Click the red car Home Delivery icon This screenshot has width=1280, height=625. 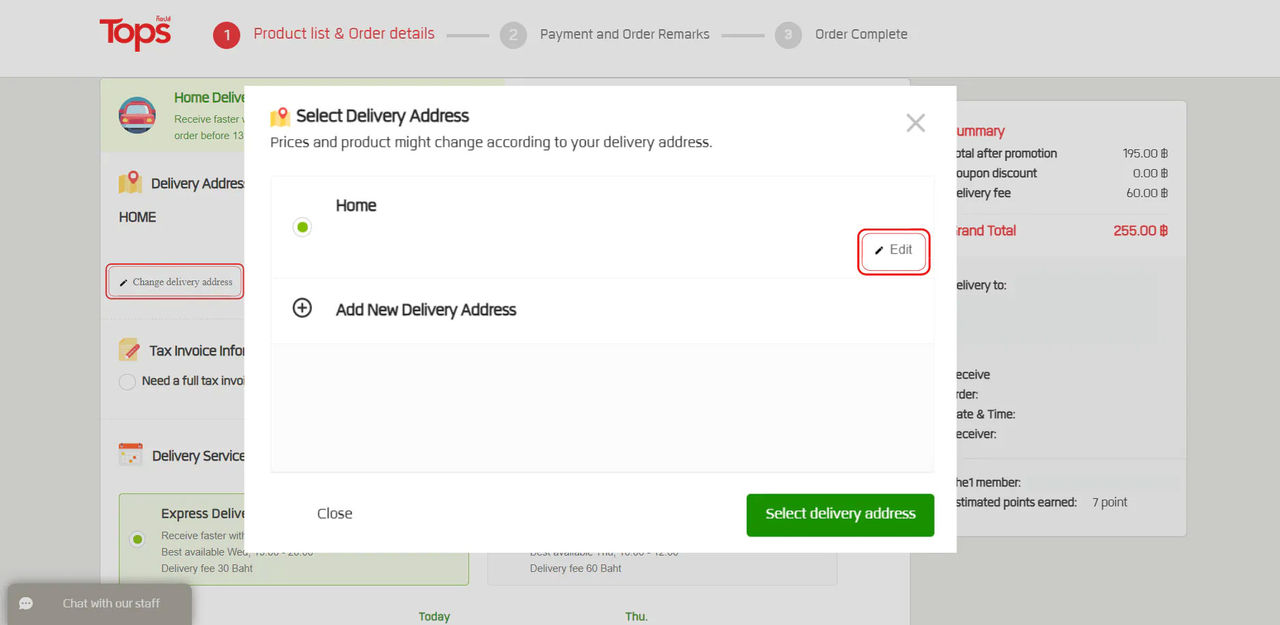(x=137, y=115)
